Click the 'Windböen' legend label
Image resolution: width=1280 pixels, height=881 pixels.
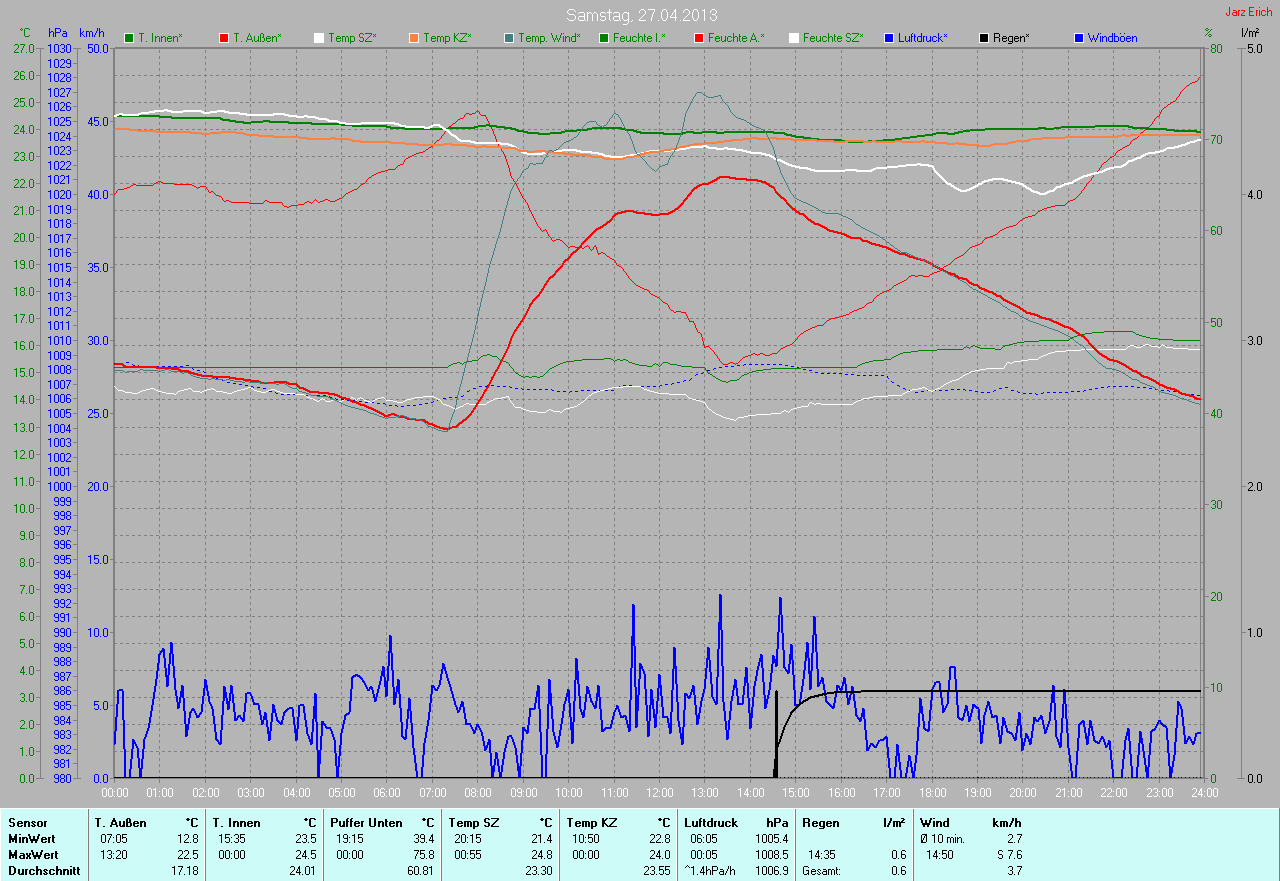[1112, 38]
